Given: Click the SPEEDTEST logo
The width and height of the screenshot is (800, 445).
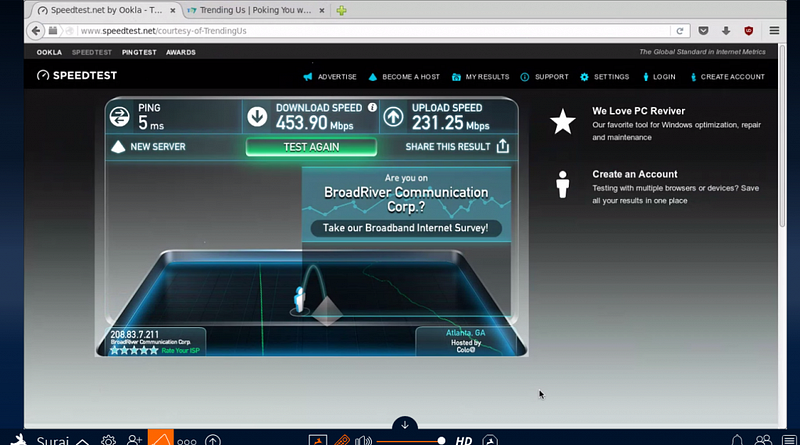Looking at the screenshot, I should tap(77, 76).
